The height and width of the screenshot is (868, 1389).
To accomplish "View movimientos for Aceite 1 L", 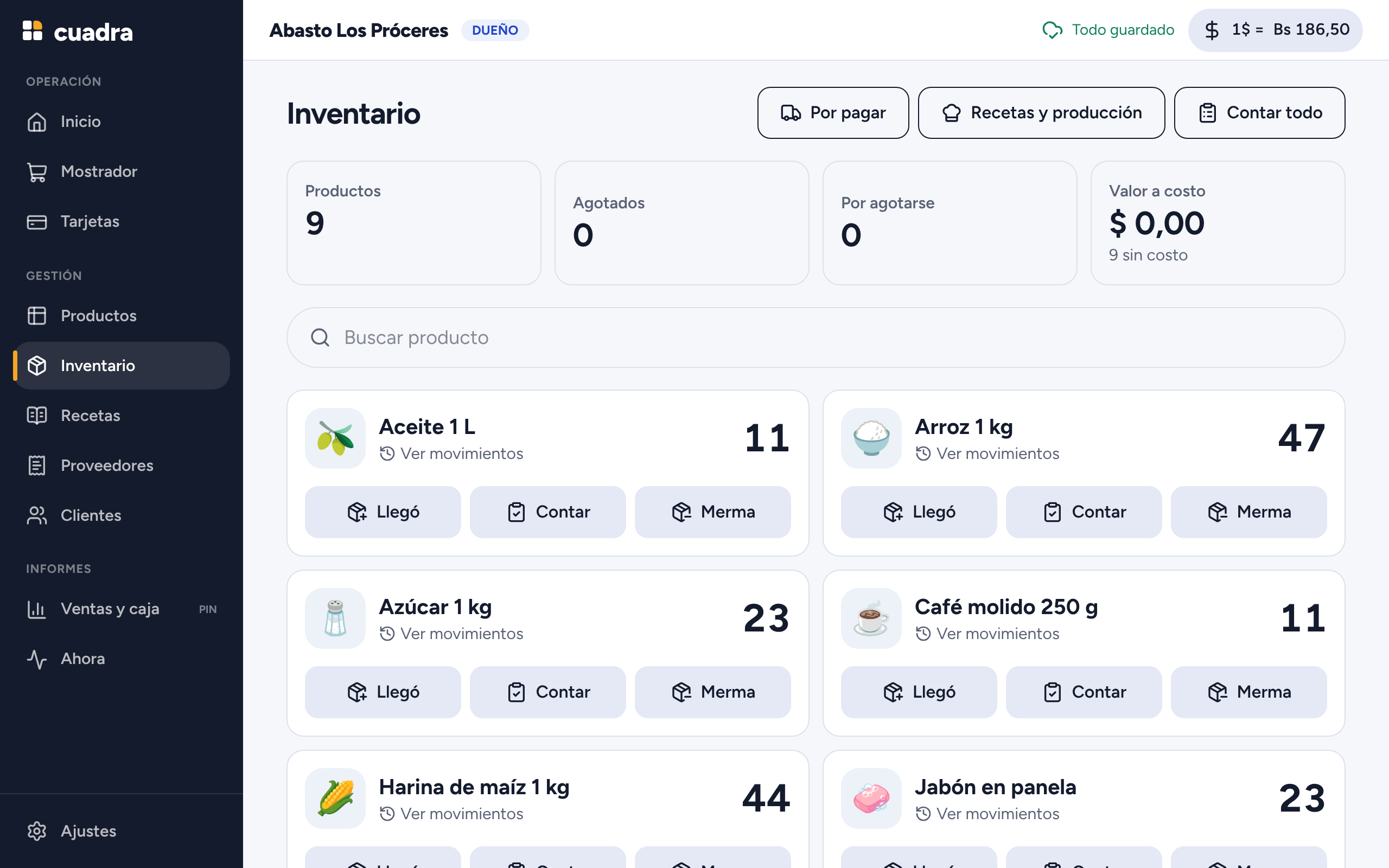I will click(x=452, y=454).
